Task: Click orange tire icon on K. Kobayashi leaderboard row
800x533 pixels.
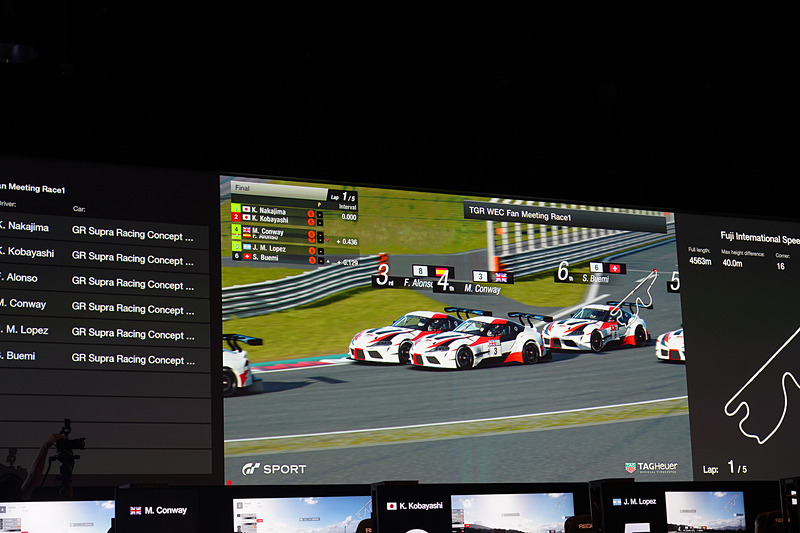Action: [311, 221]
